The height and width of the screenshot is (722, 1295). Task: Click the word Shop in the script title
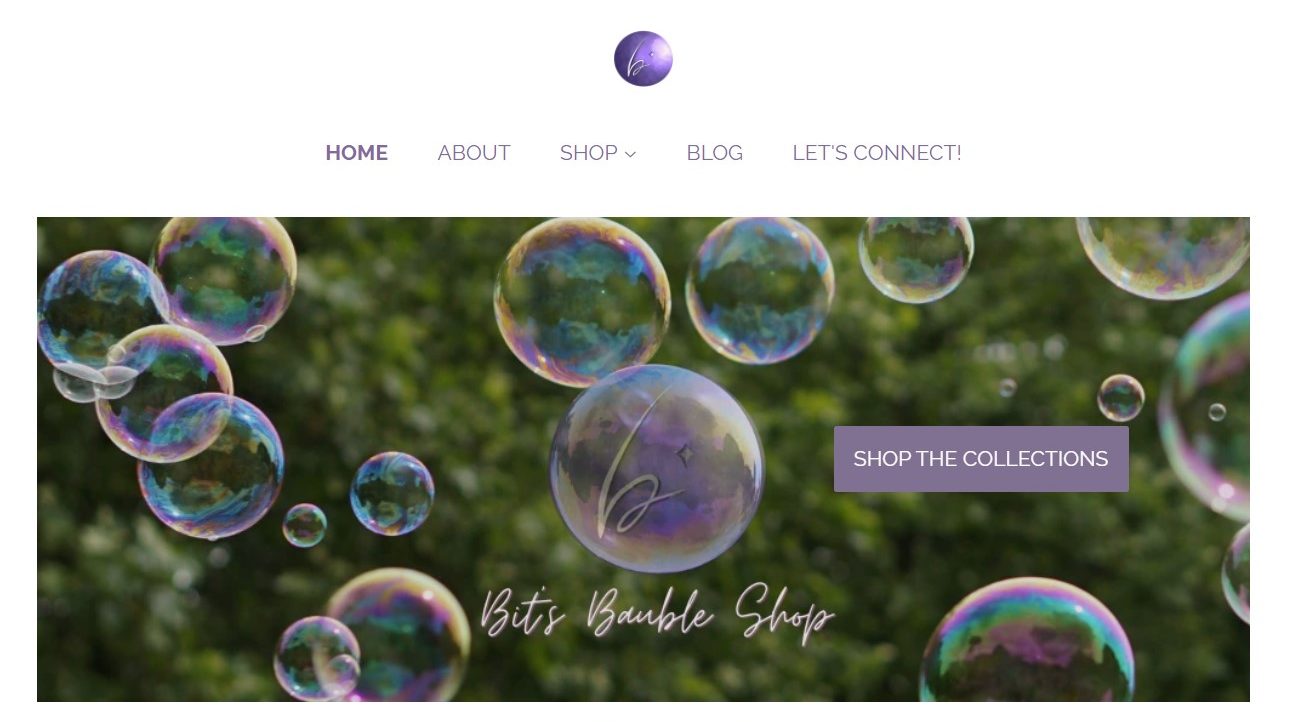(784, 615)
